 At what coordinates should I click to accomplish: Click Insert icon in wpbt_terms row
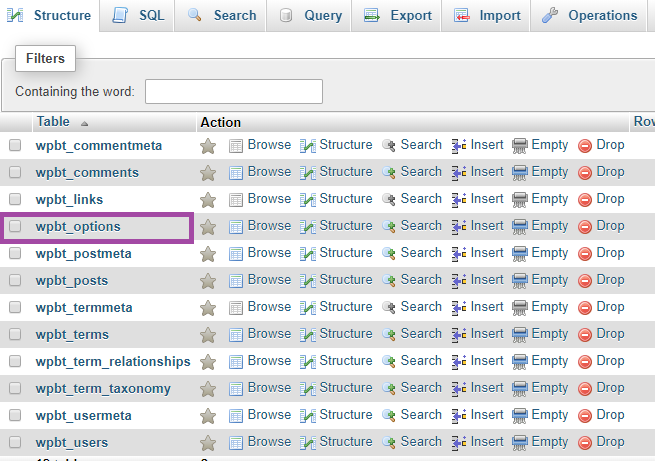coord(460,335)
